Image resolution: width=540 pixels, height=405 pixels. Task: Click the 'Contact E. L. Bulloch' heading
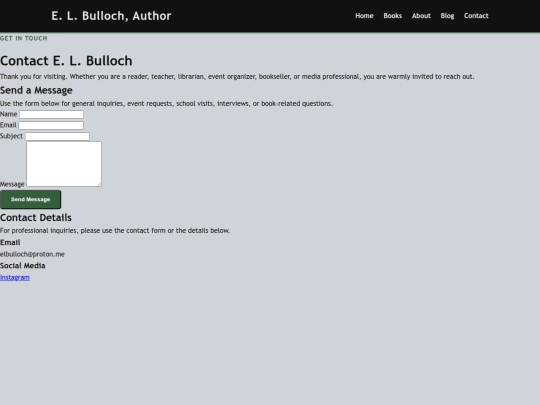(66, 61)
